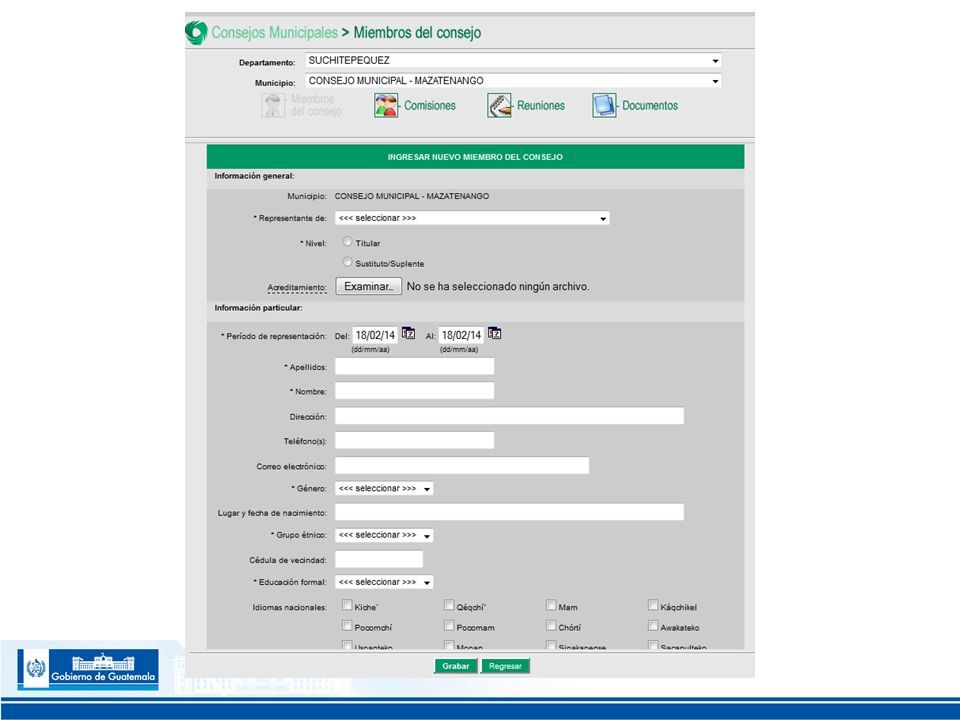Open the Educación formal dropdown
The width and height of the screenshot is (960, 720).
tap(384, 582)
